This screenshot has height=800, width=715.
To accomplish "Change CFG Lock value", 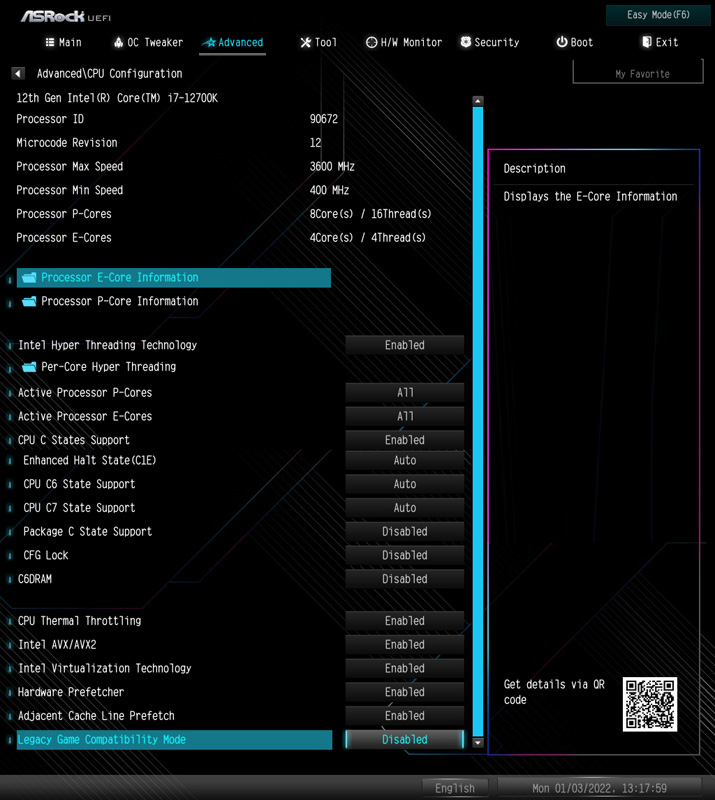I will point(405,555).
